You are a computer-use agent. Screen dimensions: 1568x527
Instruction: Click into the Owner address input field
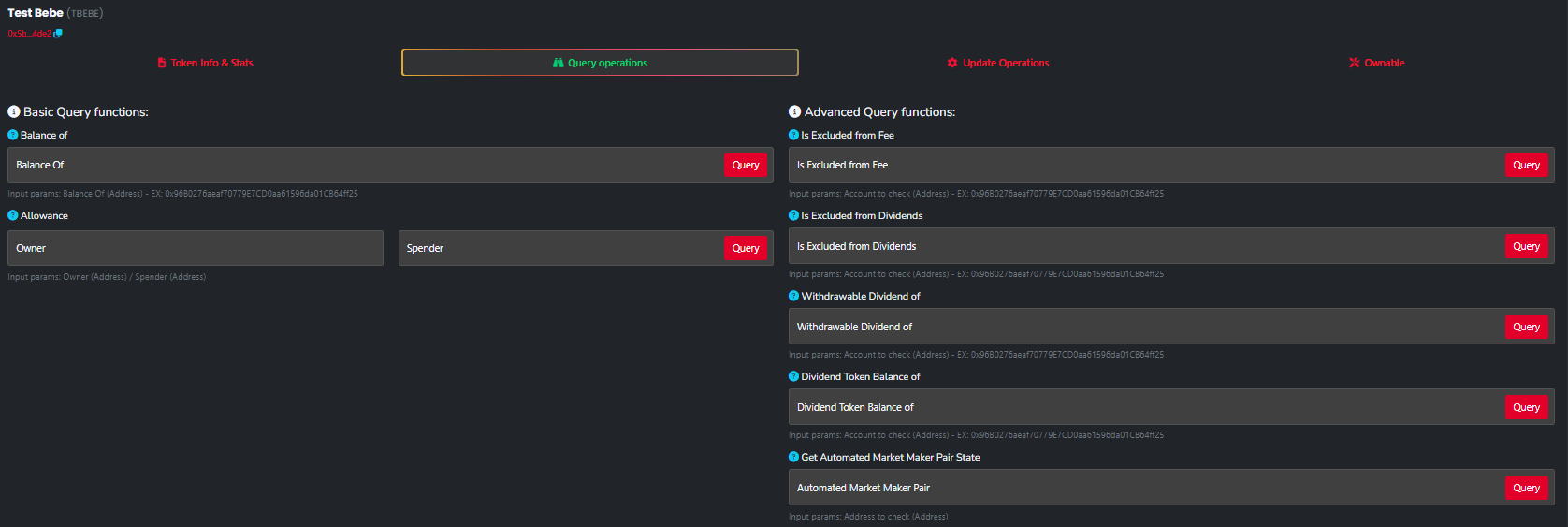[195, 248]
